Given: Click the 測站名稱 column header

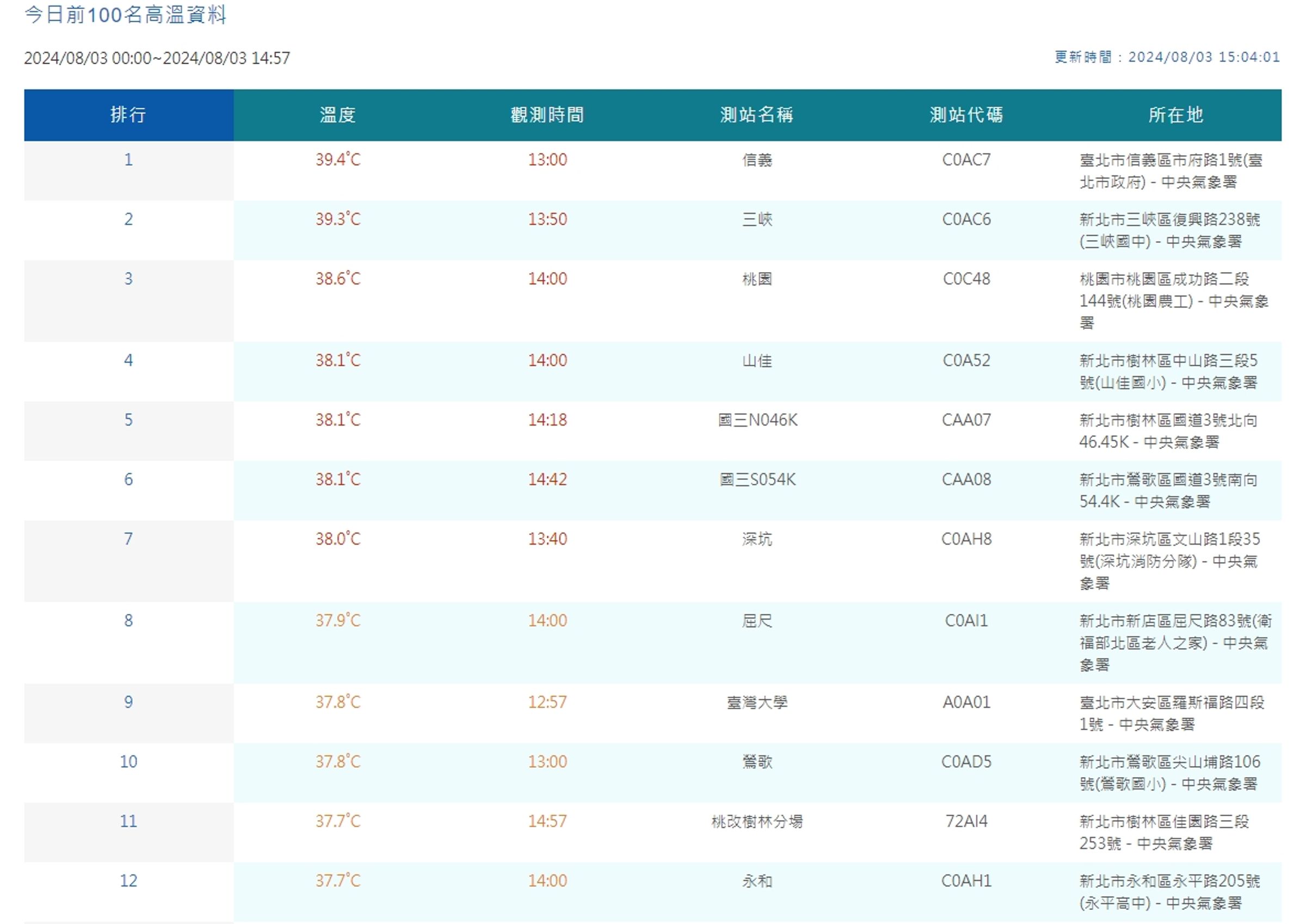Looking at the screenshot, I should (x=757, y=115).
